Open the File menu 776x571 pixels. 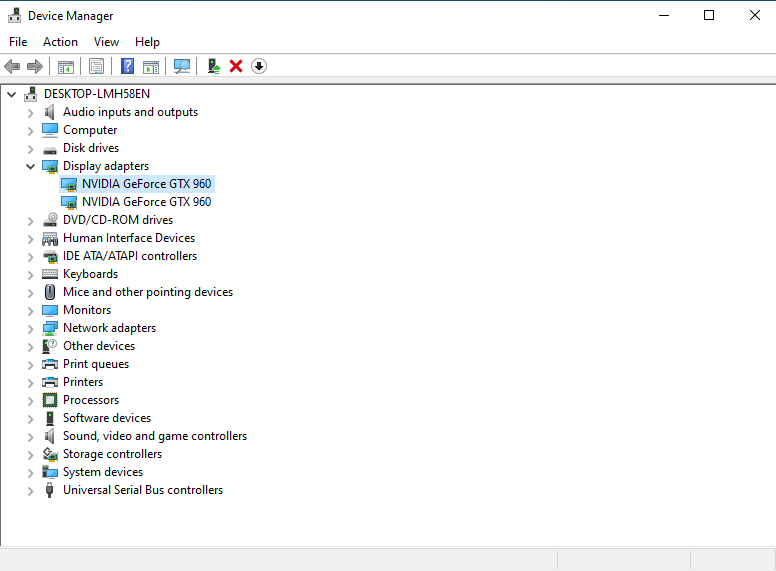pos(18,42)
